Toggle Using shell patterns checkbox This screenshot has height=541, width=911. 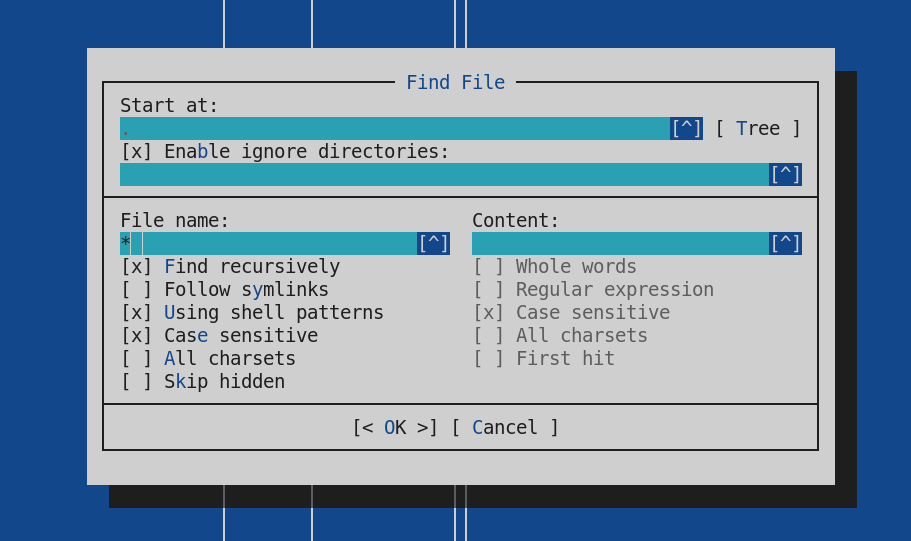[x=252, y=313]
